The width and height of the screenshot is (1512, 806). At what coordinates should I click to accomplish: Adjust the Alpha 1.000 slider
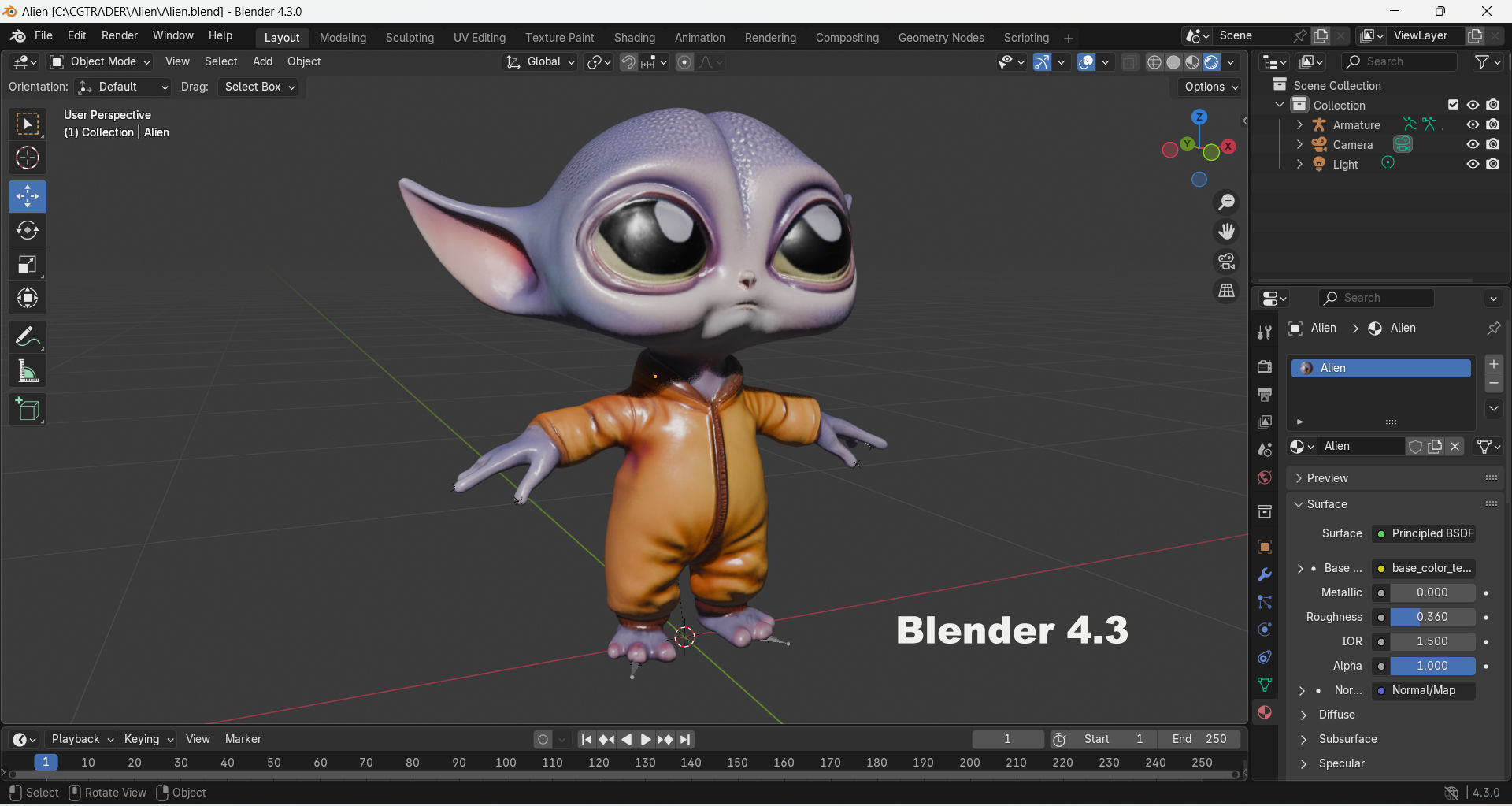[1432, 666]
